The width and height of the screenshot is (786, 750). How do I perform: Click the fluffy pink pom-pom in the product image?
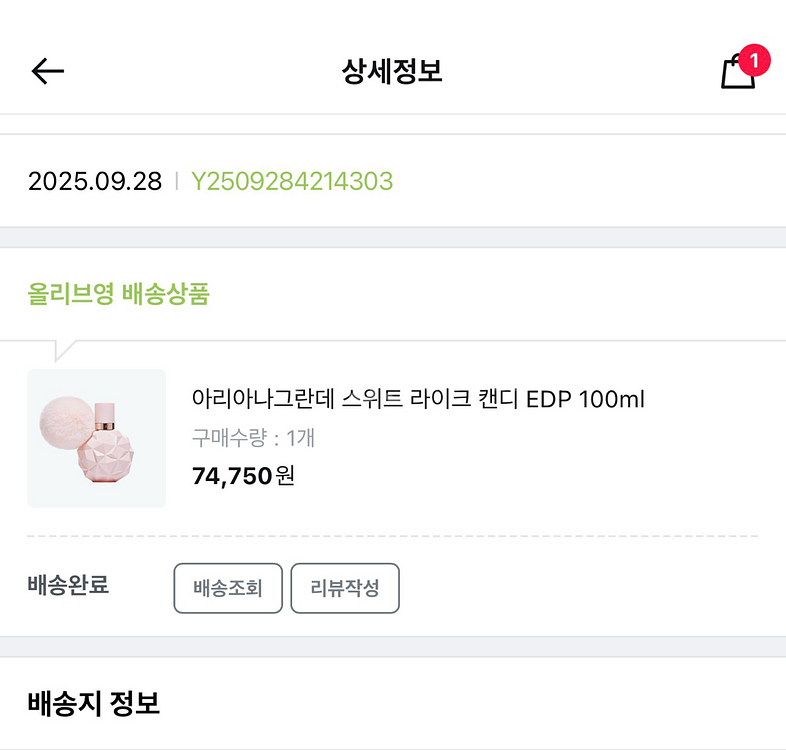68,421
